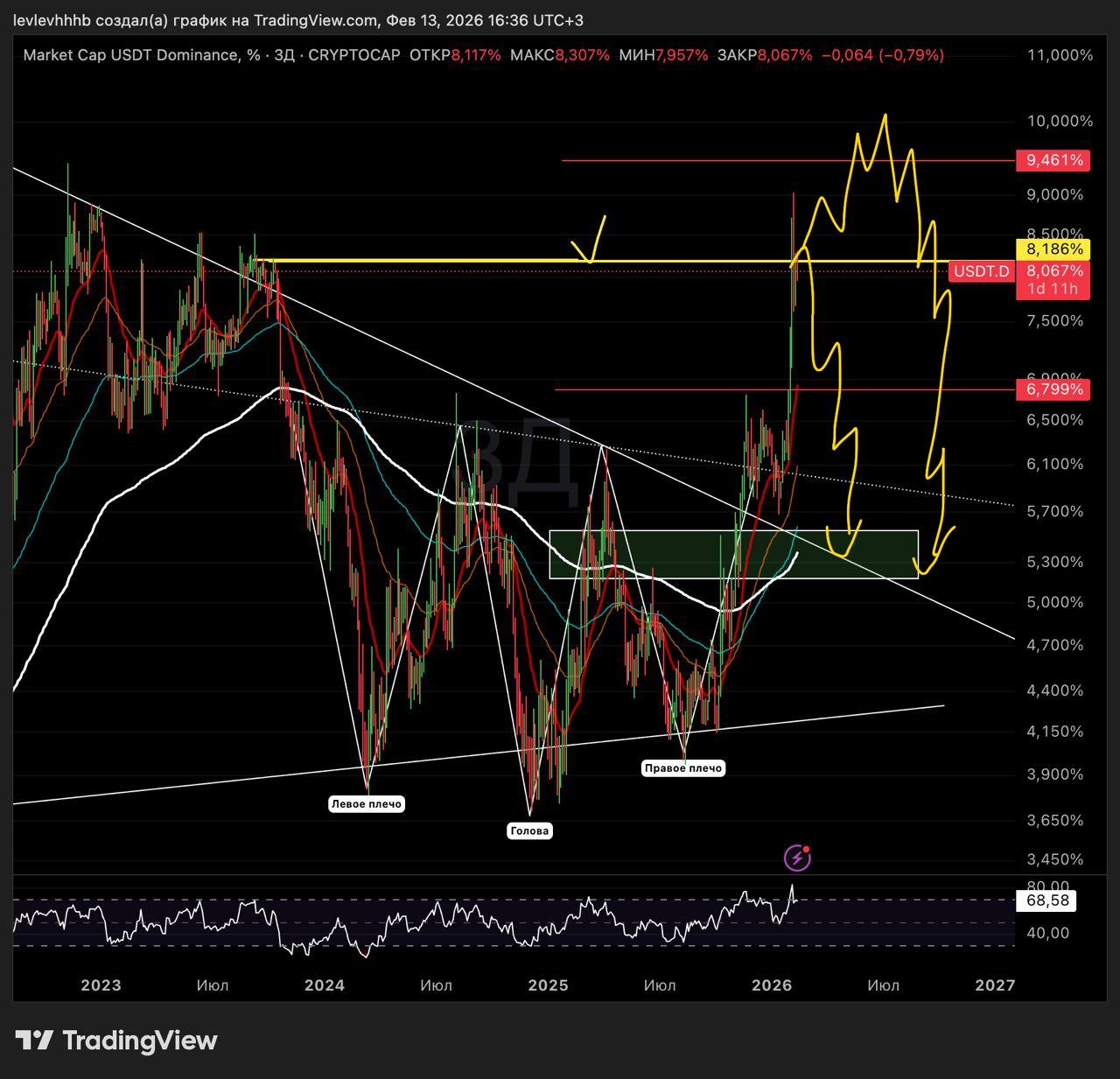Screen dimensions: 1120x1079
Task: Click the CRYPTOCAP exchange name in legend
Action: click(353, 55)
